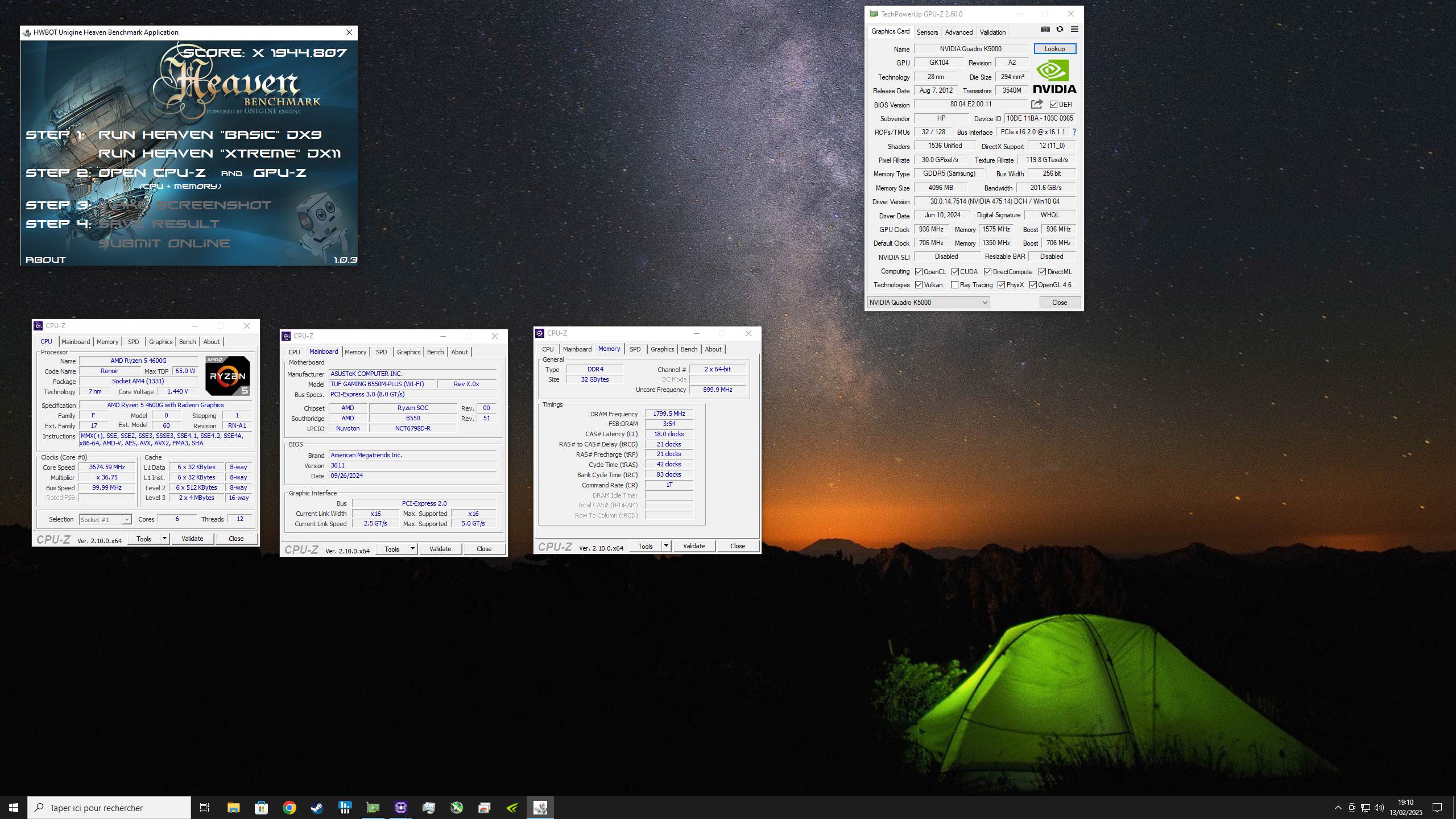Switch to the Advanced tab in GPU-Z
1456x819 pixels.
[x=959, y=32]
